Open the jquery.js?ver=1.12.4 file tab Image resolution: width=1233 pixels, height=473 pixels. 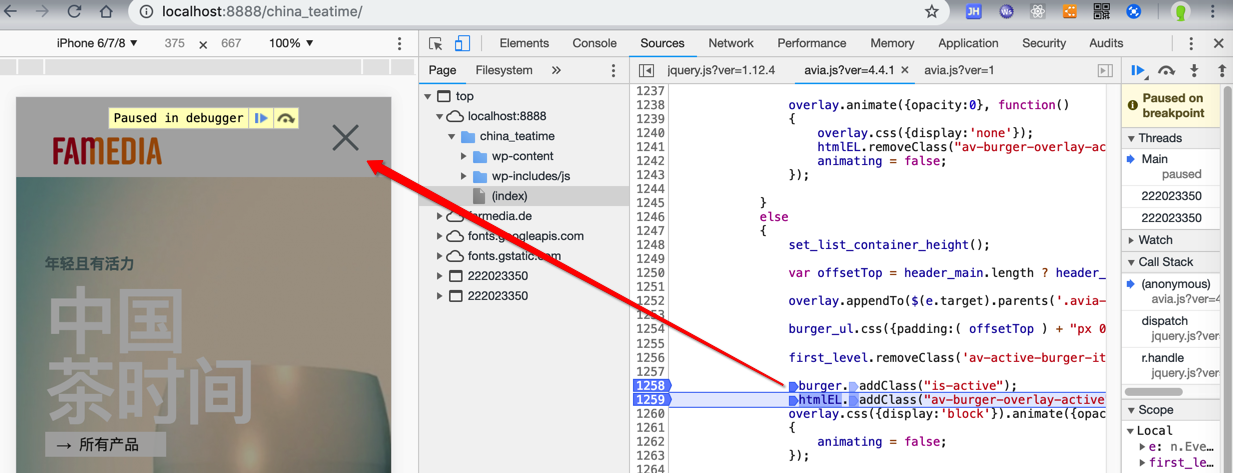pyautogui.click(x=721, y=71)
